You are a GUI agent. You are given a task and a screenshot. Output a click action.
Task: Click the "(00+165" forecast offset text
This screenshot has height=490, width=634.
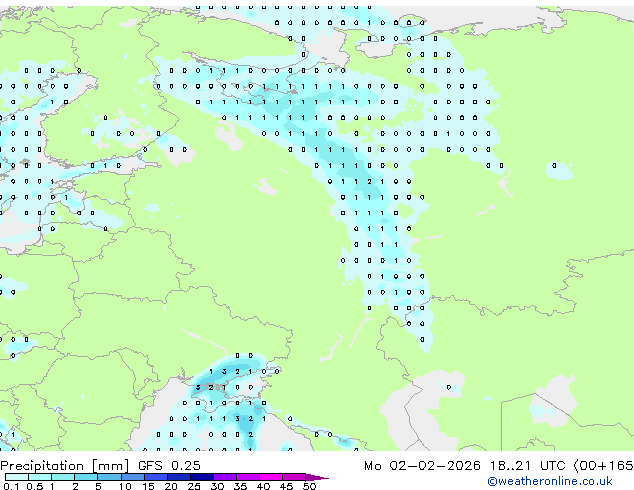tap(603, 466)
